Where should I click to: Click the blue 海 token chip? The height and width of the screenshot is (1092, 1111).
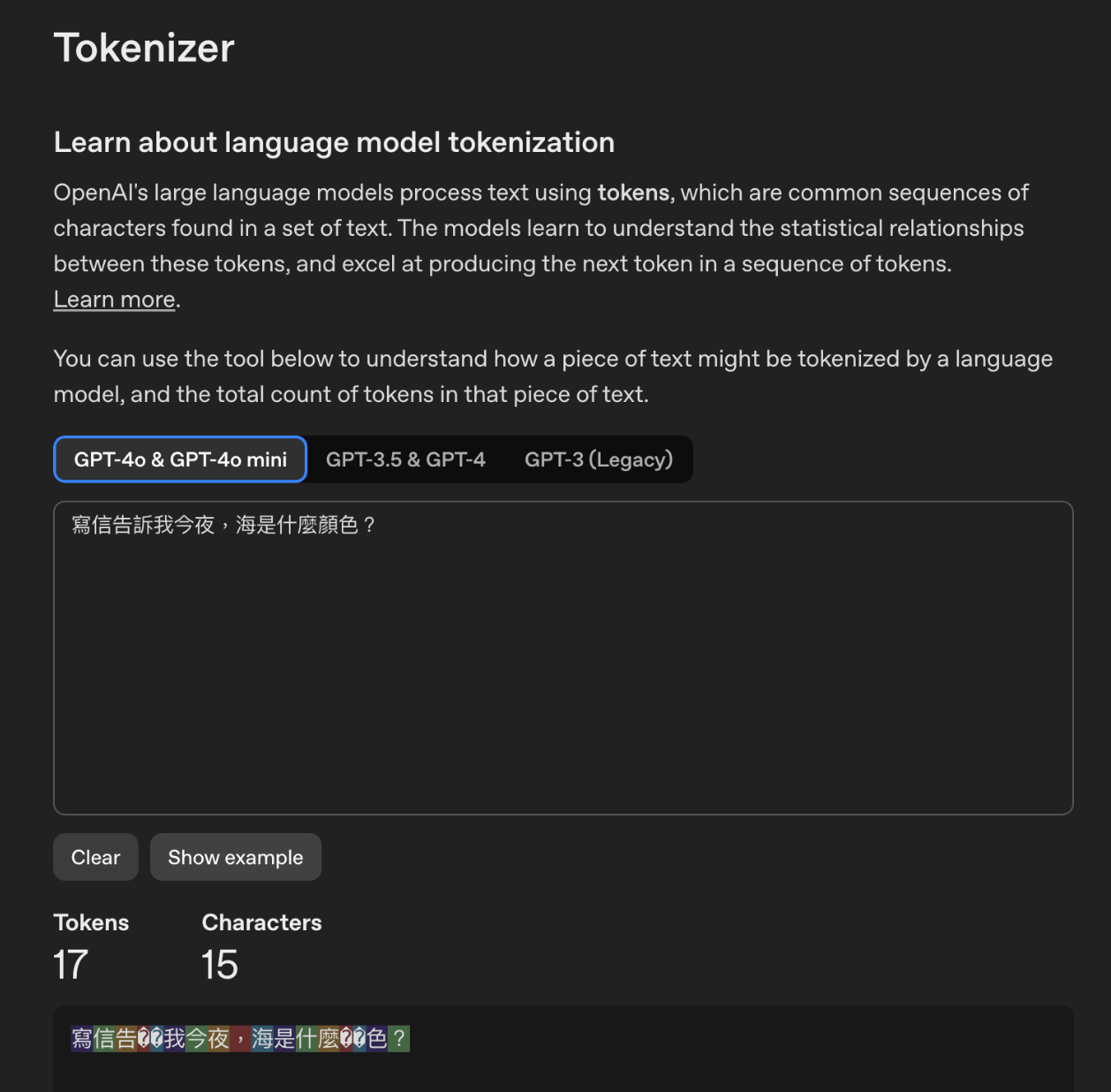coord(262,1038)
